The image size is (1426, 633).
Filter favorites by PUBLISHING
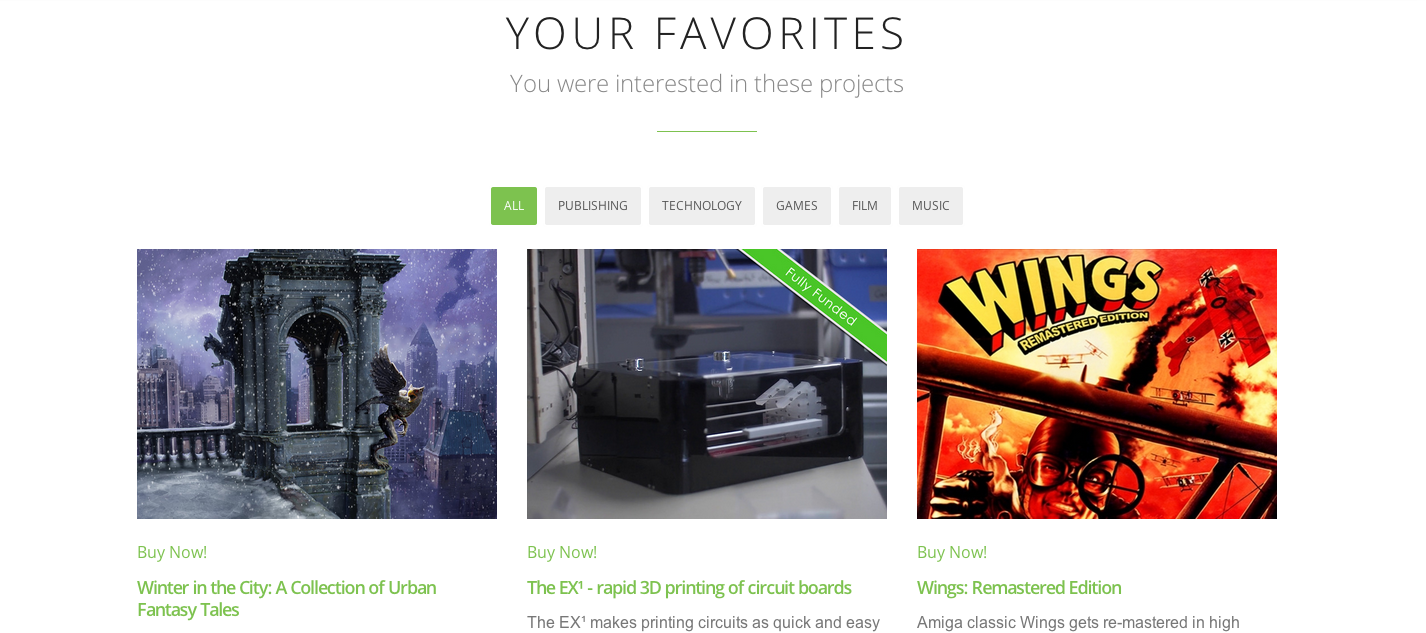click(x=593, y=206)
